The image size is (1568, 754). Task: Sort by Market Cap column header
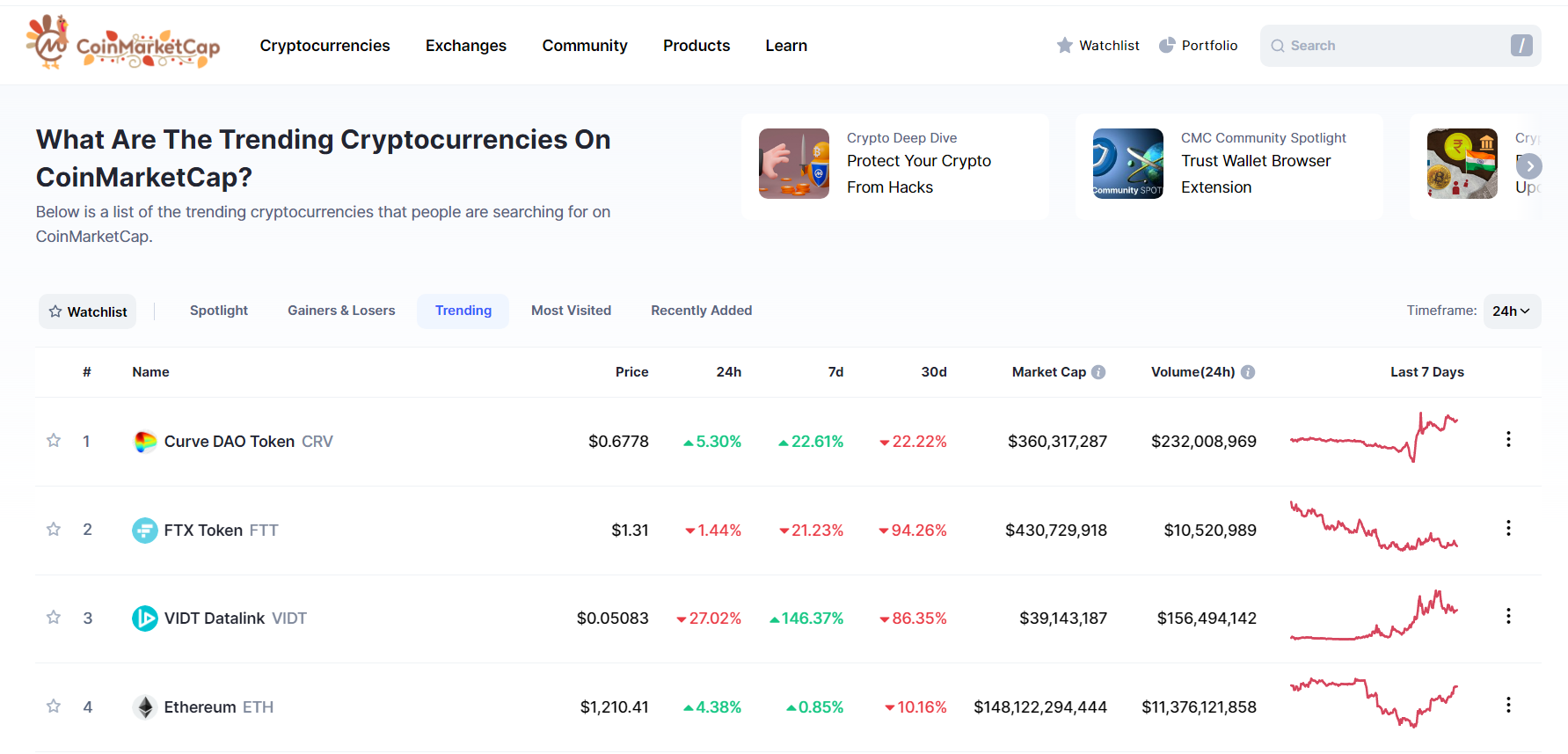(1049, 372)
